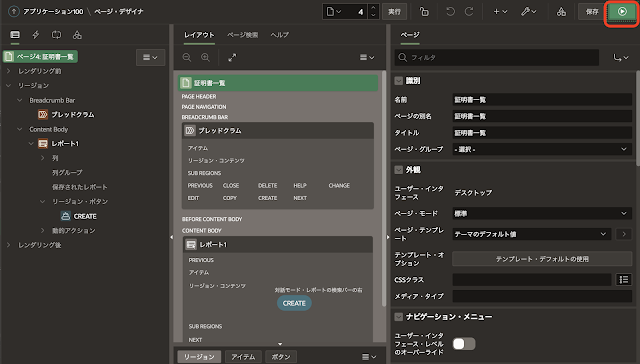Increase page number with stepper arrows
The image size is (640, 364).
click(373, 8)
